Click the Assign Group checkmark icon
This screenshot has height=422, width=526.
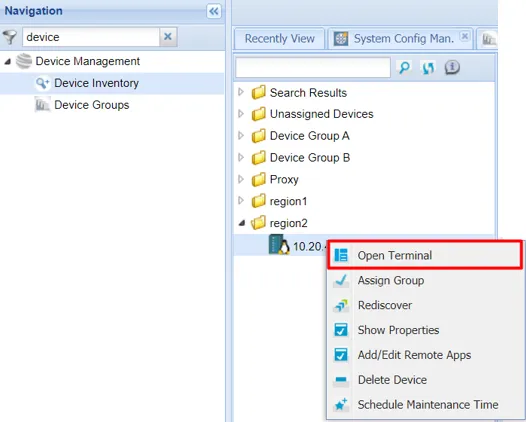(341, 280)
